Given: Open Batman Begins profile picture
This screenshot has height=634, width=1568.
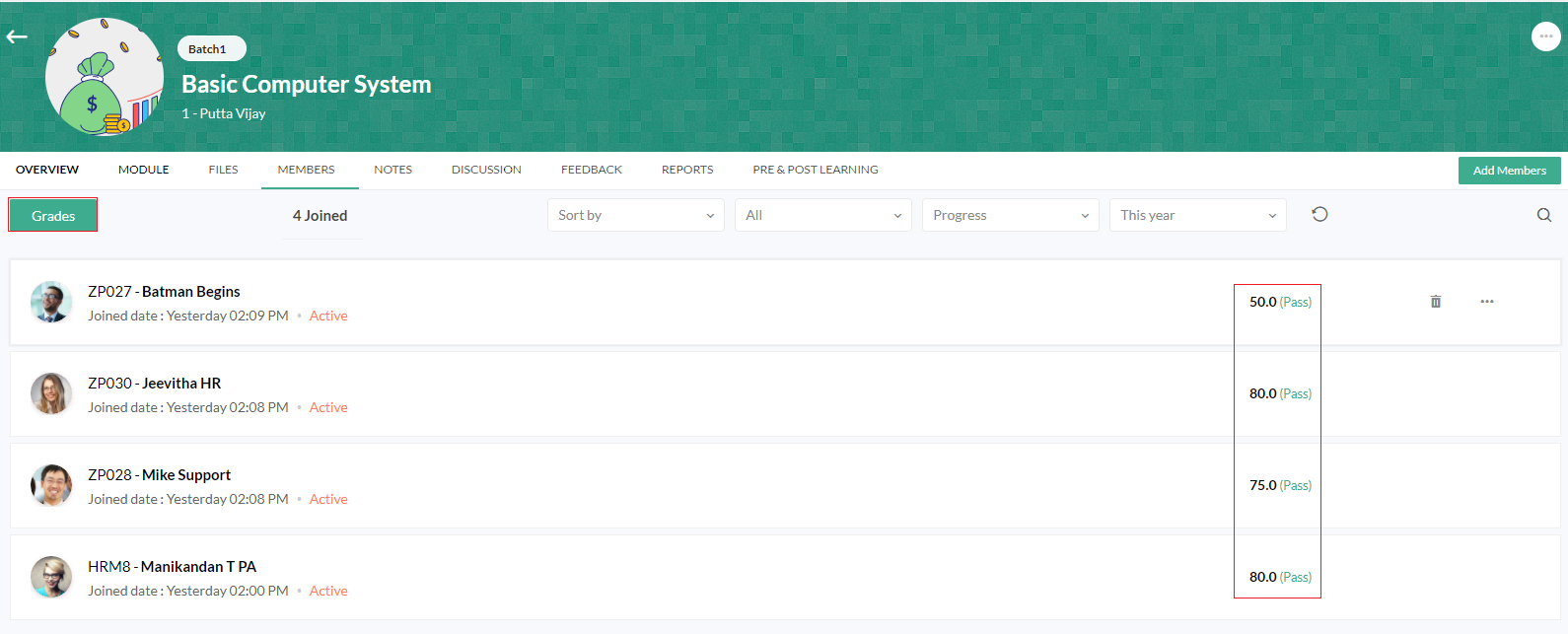Looking at the screenshot, I should 51,303.
